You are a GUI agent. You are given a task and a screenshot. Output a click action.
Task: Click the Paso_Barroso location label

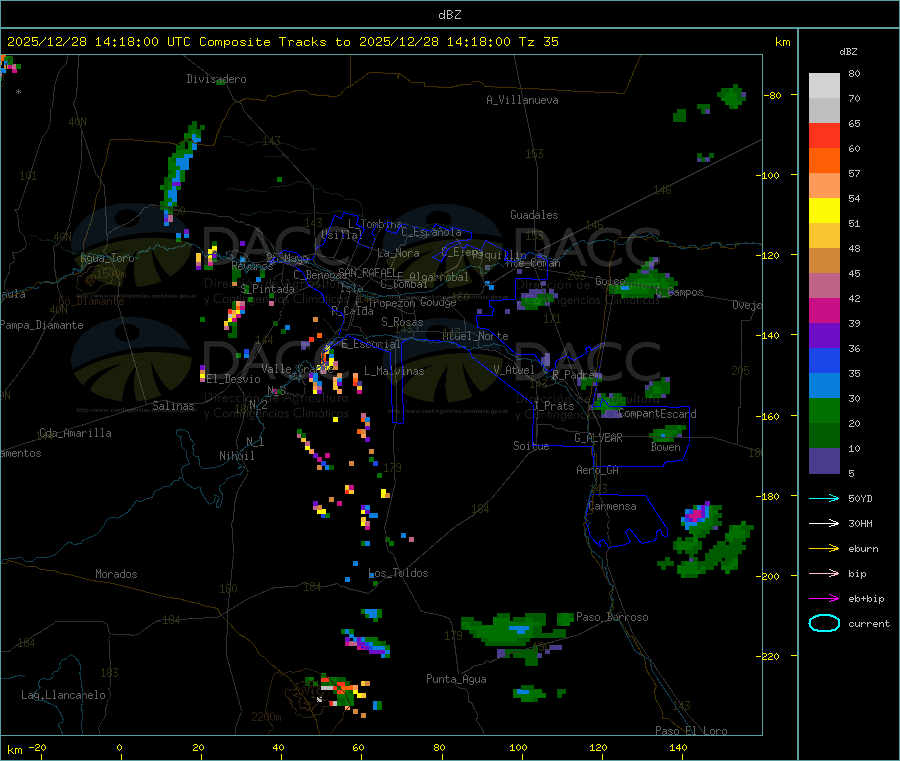612,617
